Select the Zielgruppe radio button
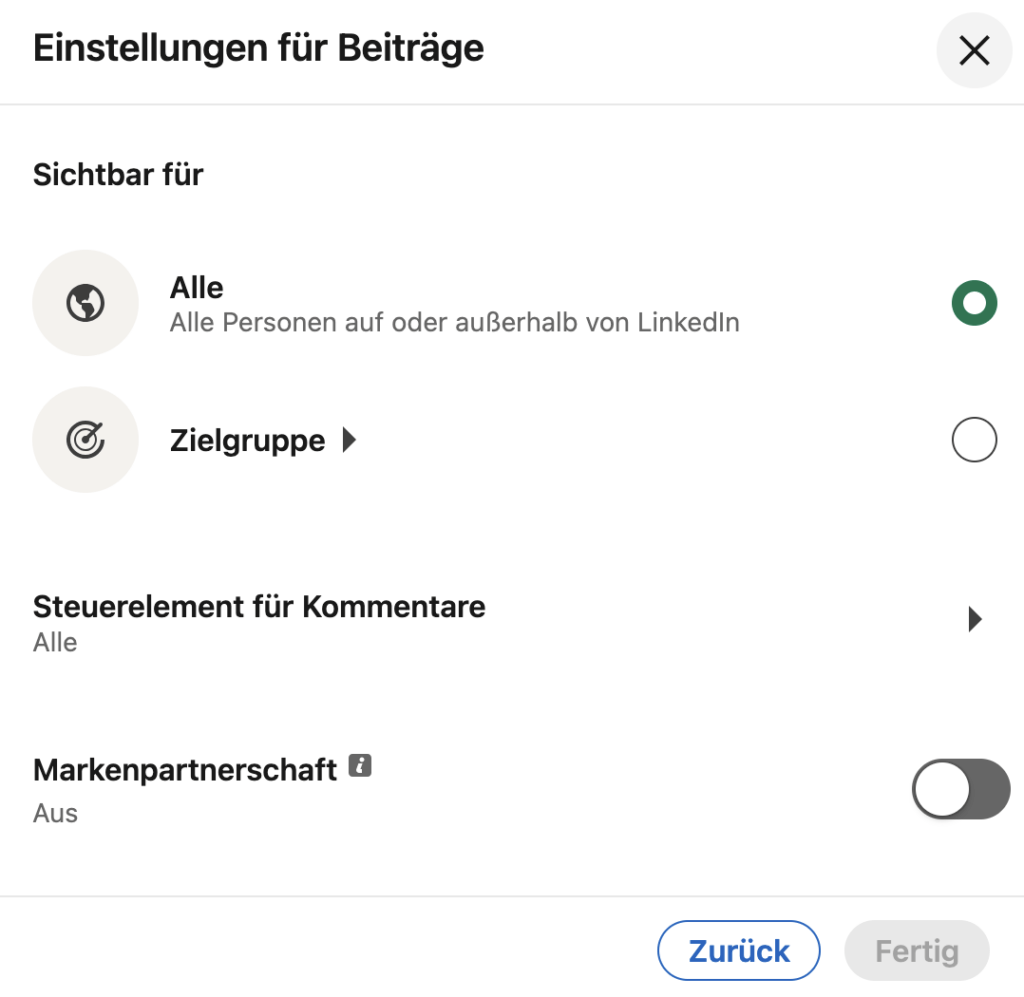 pos(974,439)
